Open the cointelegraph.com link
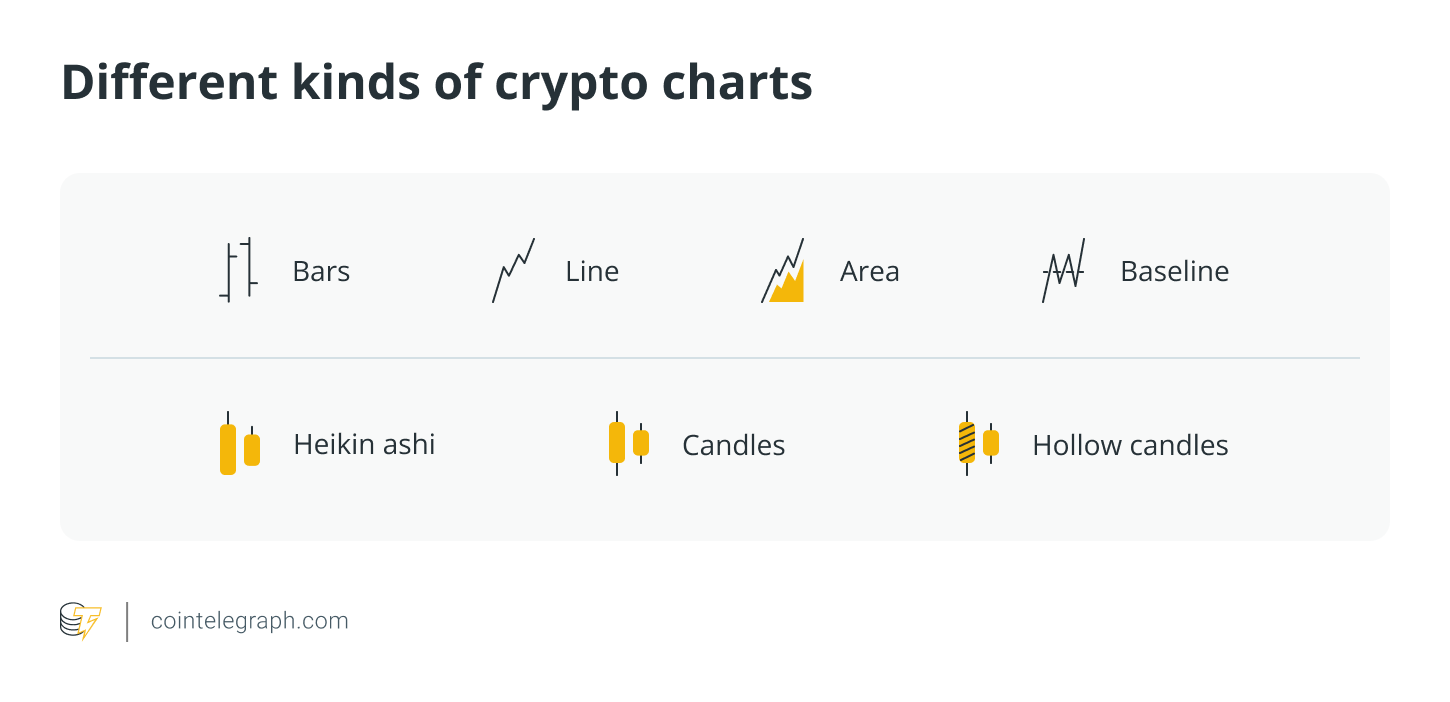 tap(249, 621)
